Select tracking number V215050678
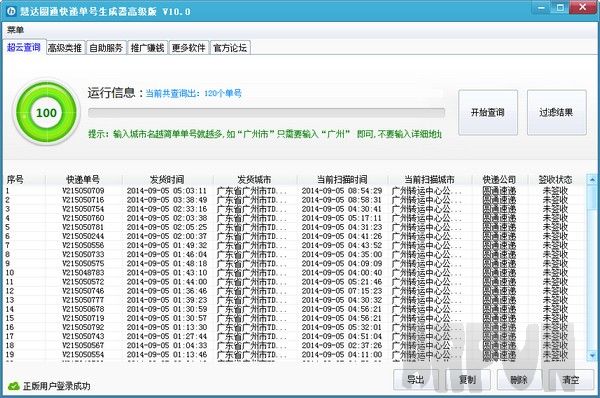This screenshot has width=600, height=398. (83, 309)
